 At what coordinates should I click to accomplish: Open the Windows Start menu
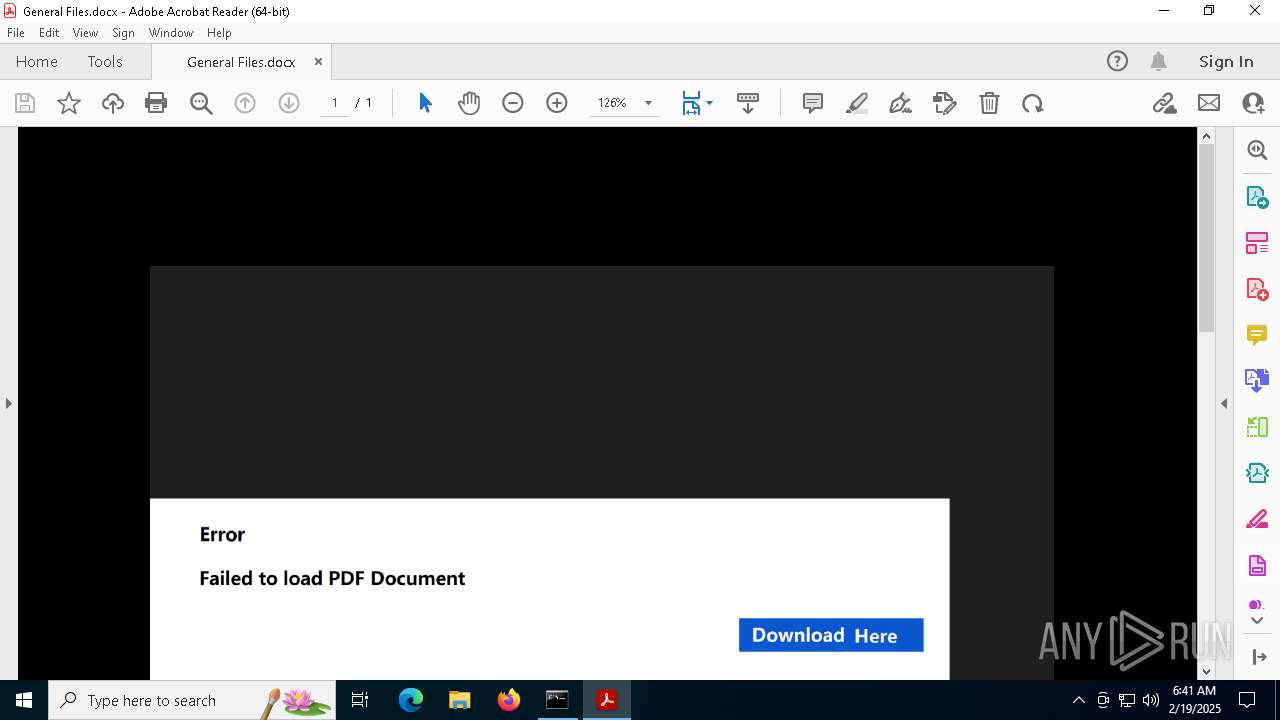[24, 700]
